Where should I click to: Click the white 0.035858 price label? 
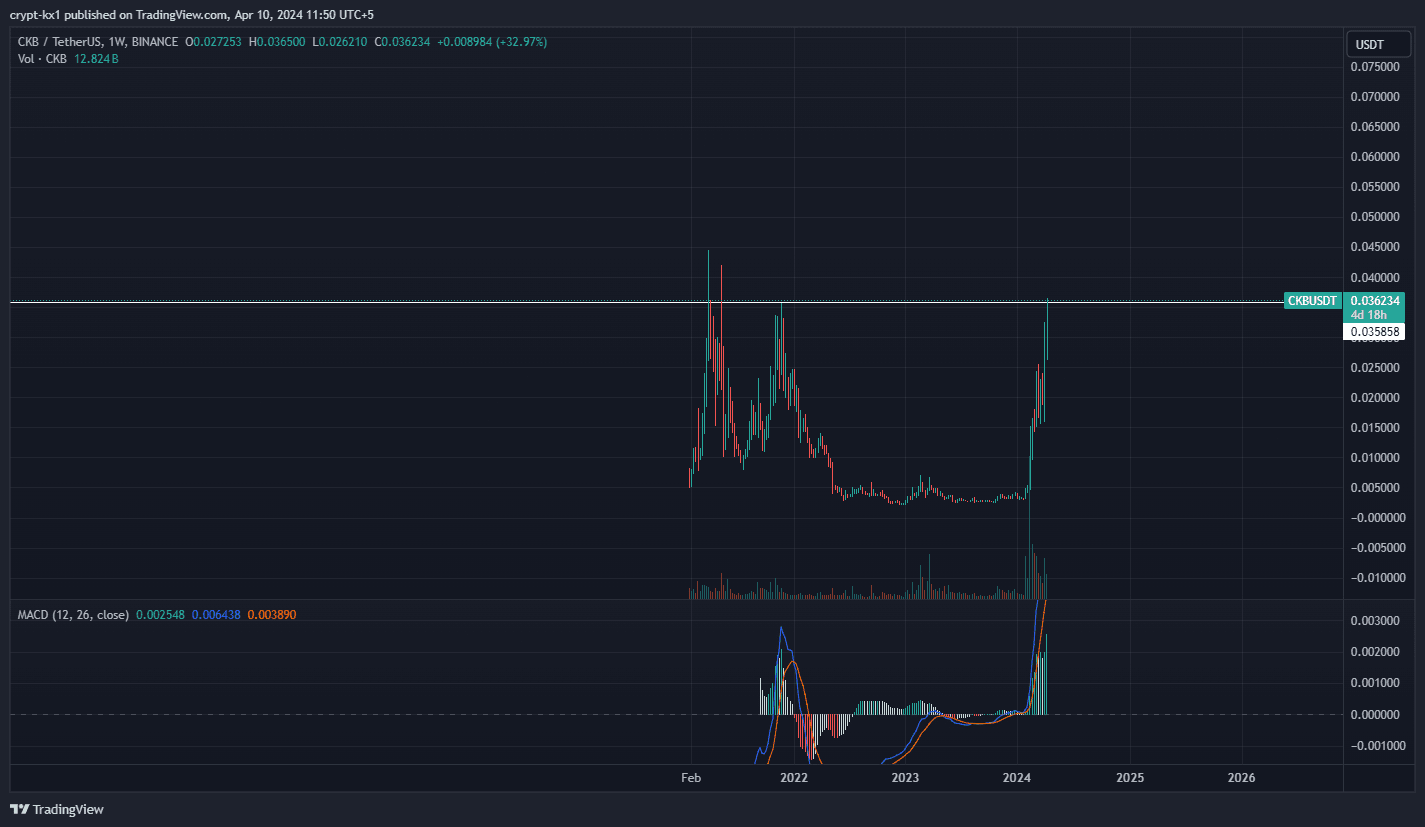(1374, 331)
